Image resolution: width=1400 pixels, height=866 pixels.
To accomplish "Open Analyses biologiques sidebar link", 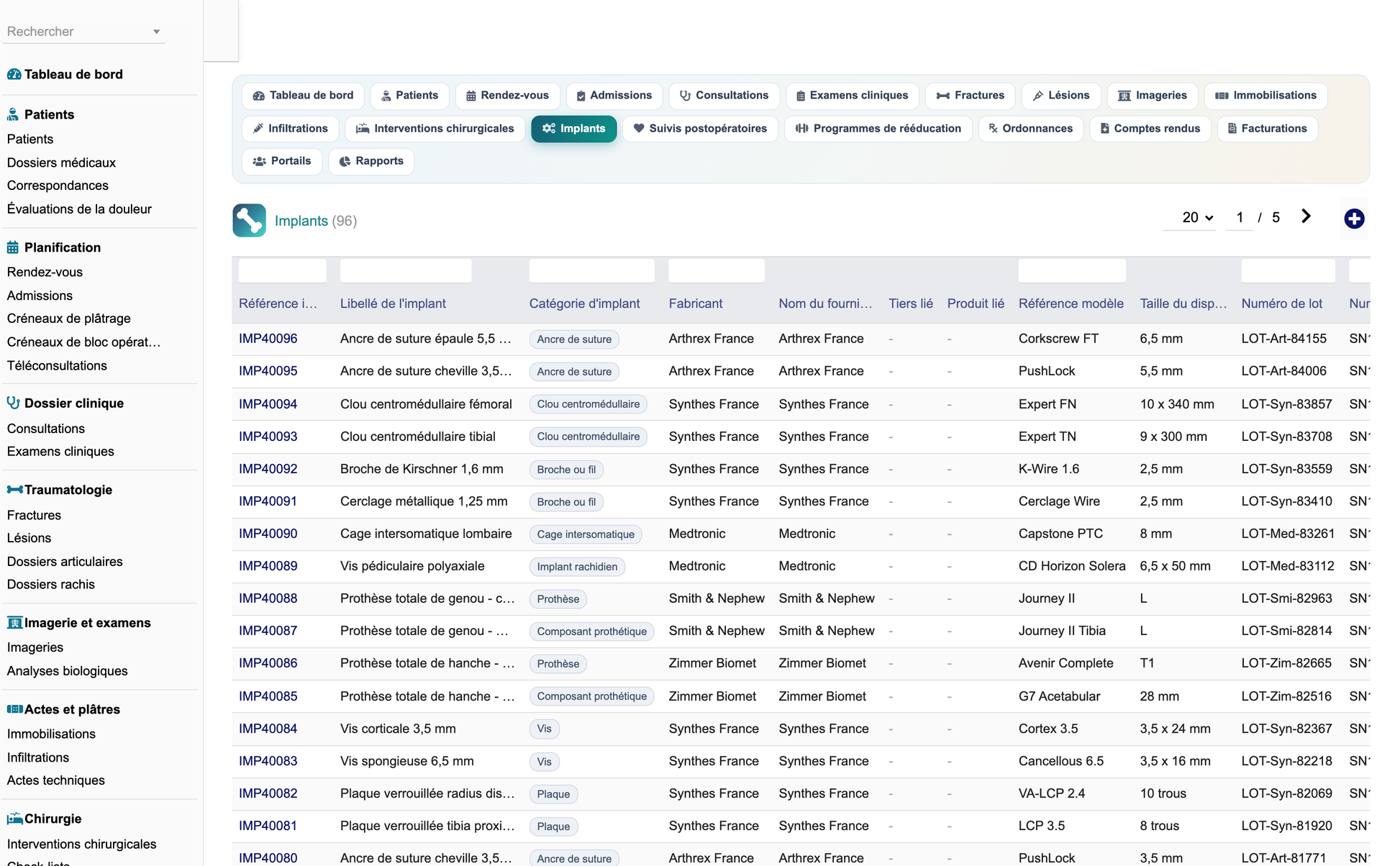I will [x=67, y=671].
